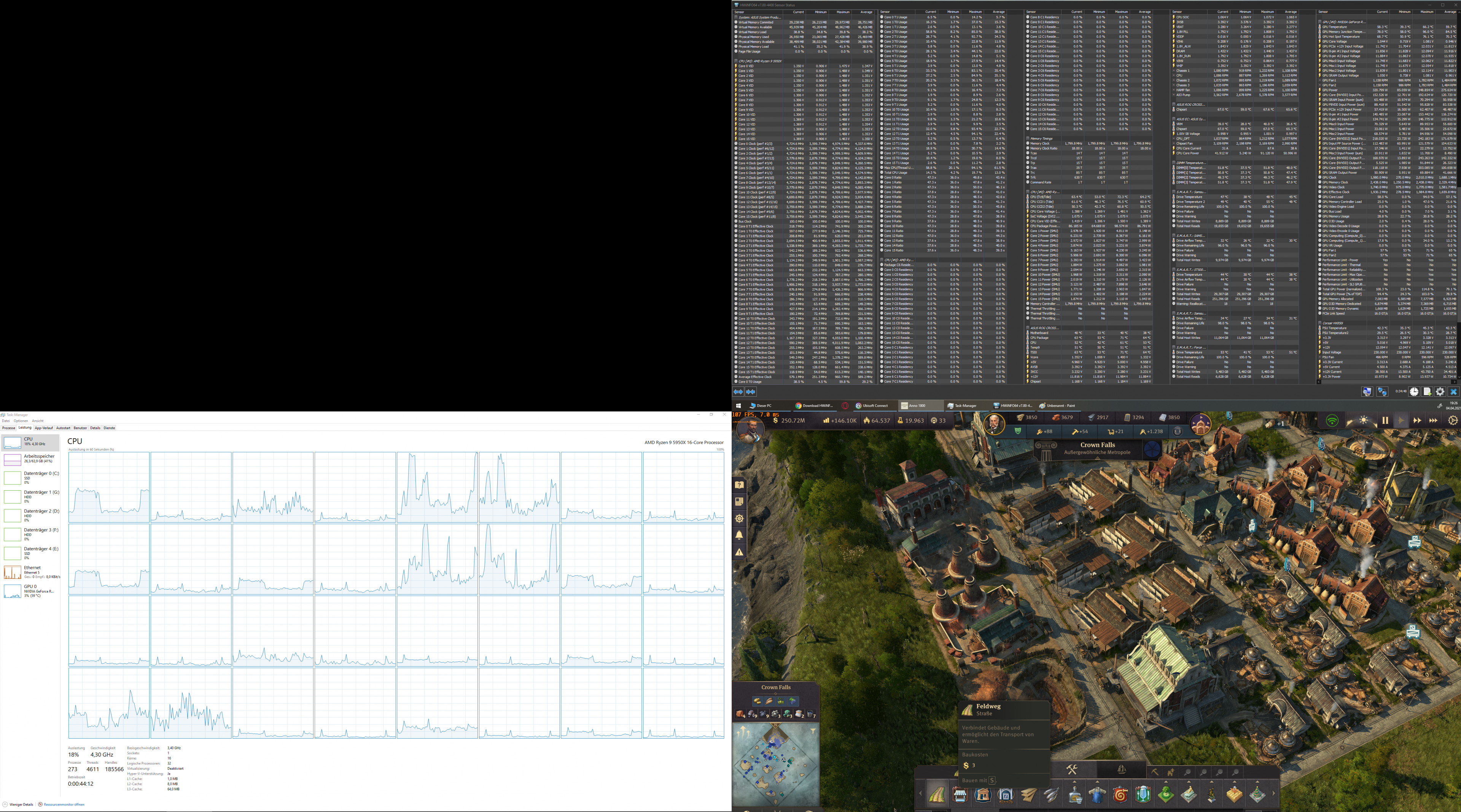This screenshot has height=812, width=1461.
Task: Open the Optionen menu in Task-Manager
Action: [x=21, y=421]
